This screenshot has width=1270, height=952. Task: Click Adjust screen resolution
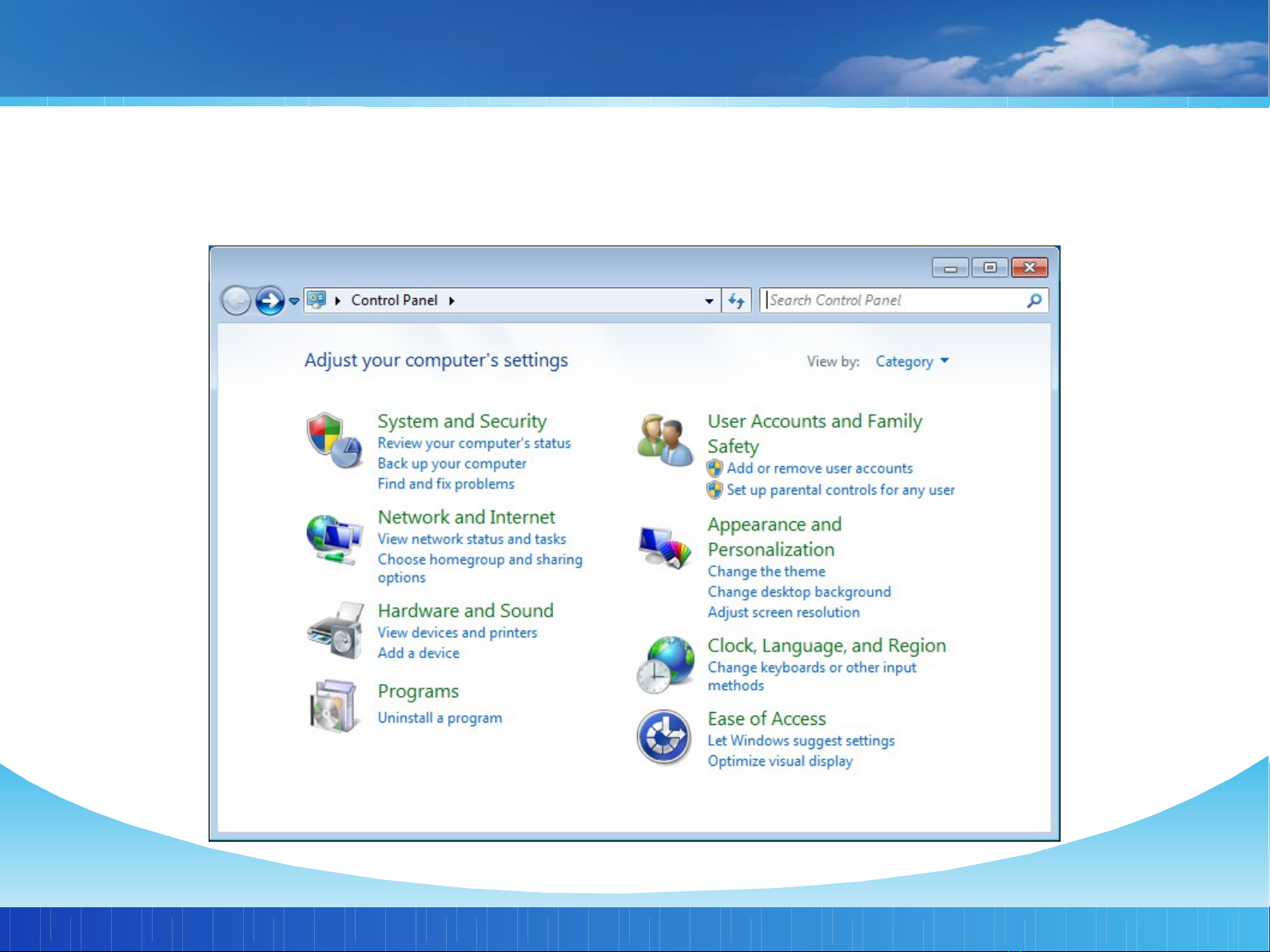784,612
